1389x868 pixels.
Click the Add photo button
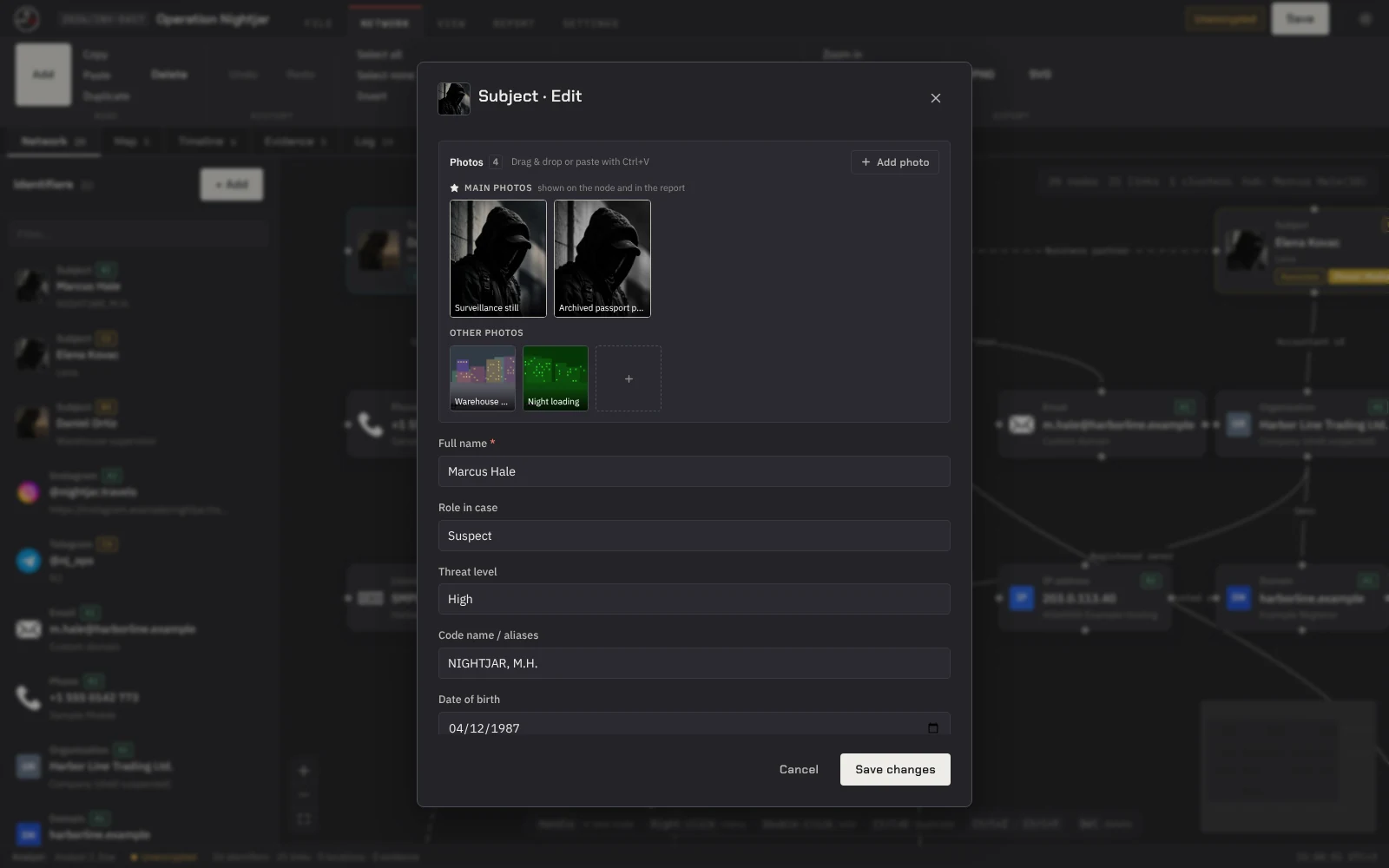coord(894,162)
